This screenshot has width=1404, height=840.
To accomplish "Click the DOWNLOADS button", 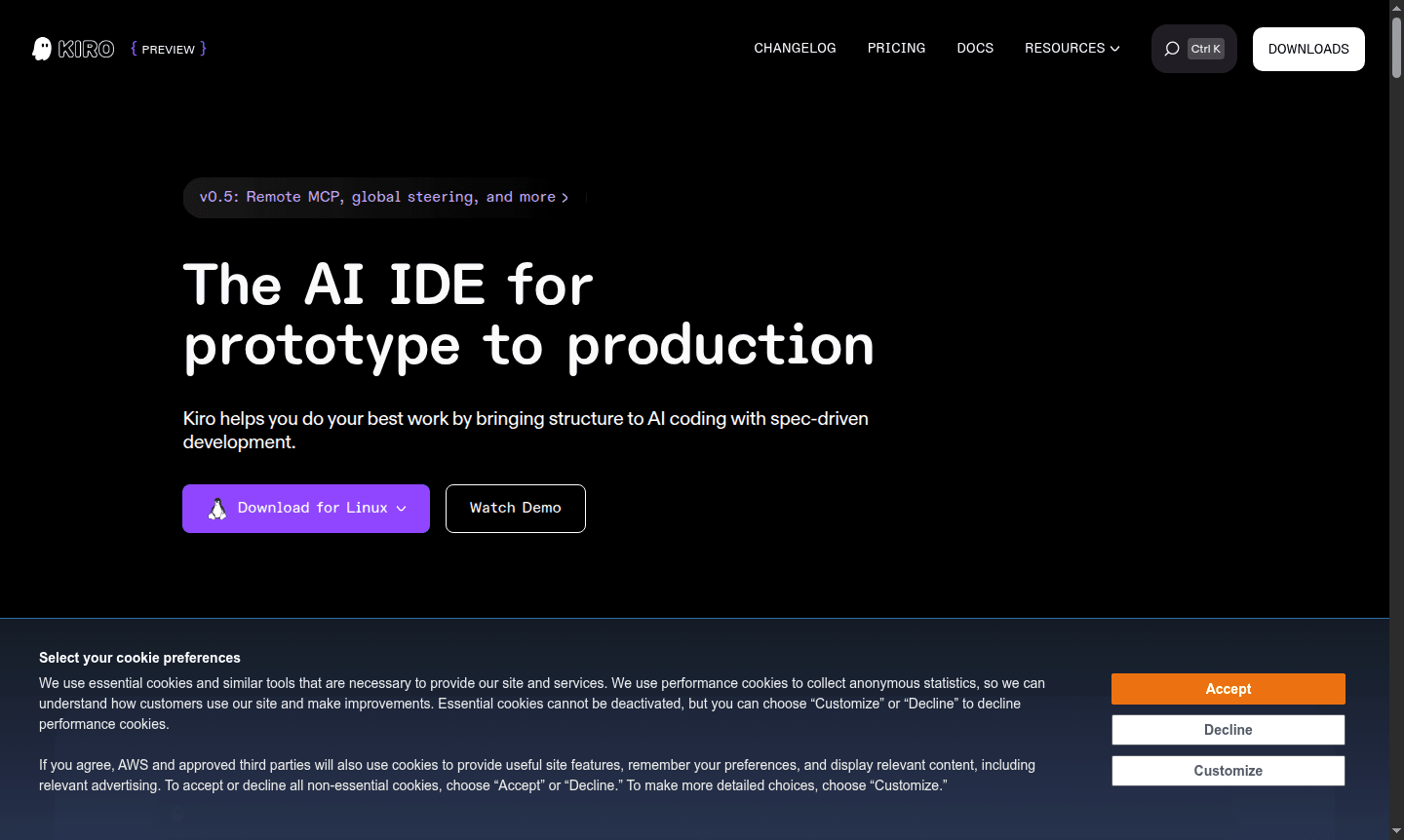I will pyautogui.click(x=1308, y=49).
